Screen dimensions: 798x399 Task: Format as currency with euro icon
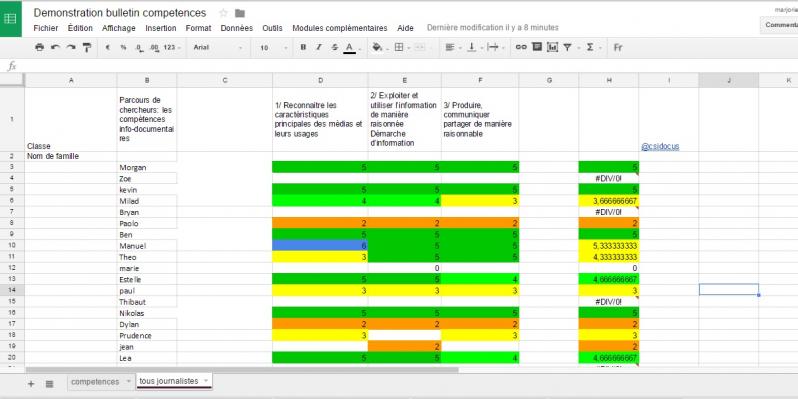coord(108,47)
